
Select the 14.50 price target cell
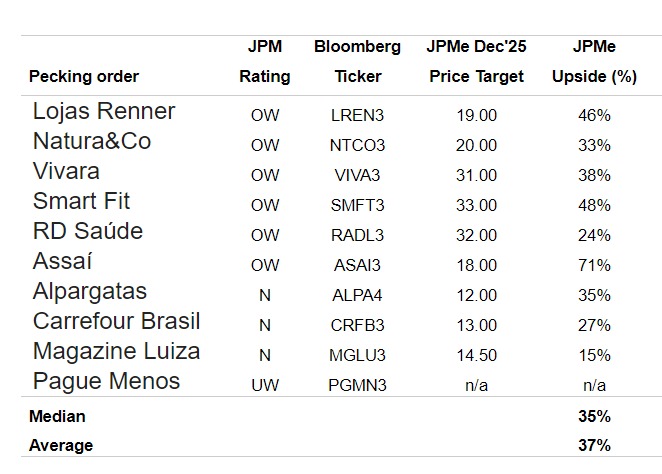(x=476, y=355)
